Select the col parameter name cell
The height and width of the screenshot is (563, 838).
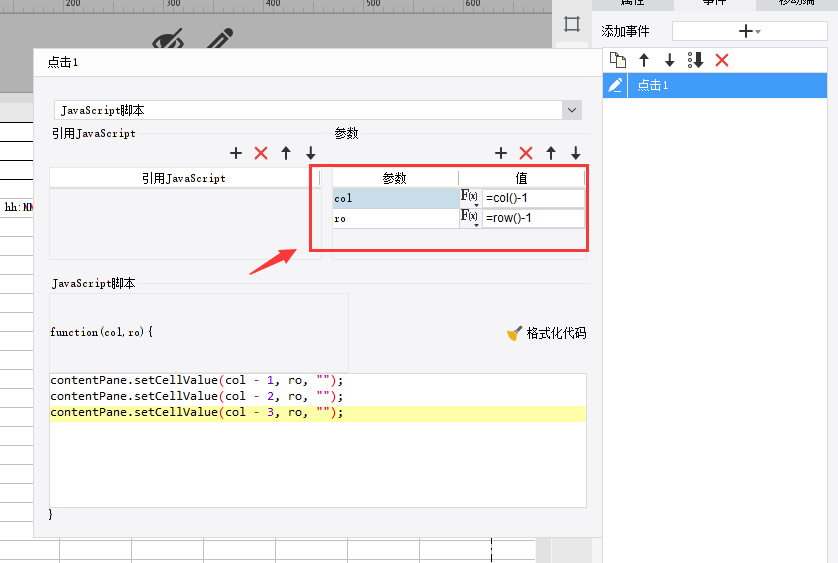(395, 198)
